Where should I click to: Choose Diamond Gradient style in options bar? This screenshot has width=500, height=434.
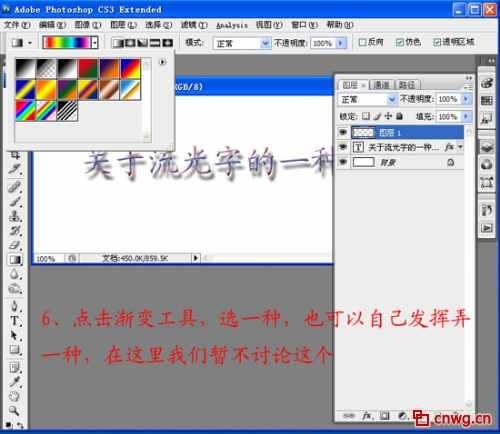coord(167,43)
